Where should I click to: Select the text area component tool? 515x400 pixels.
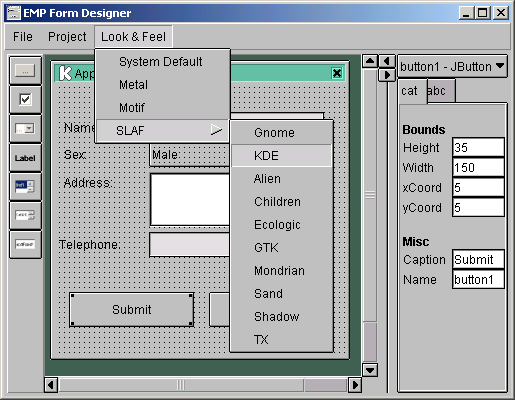pos(25,215)
